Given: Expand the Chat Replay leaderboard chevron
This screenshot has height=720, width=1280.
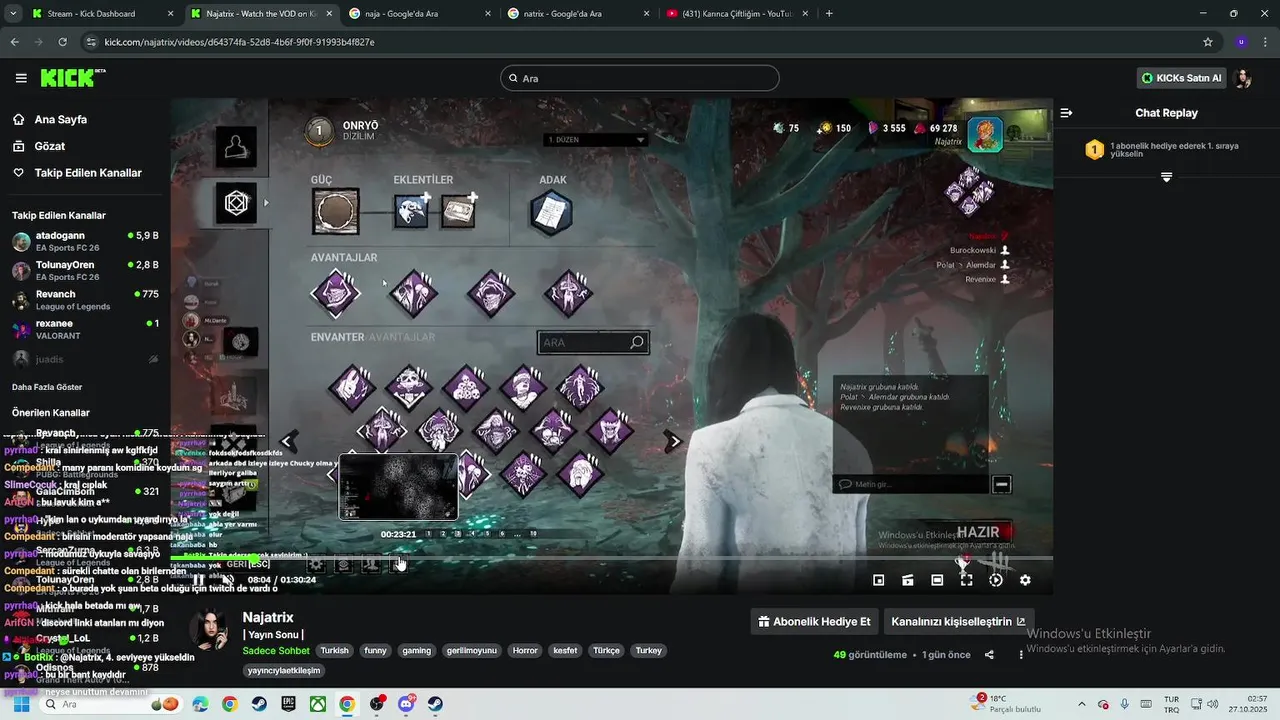Looking at the screenshot, I should [1166, 177].
